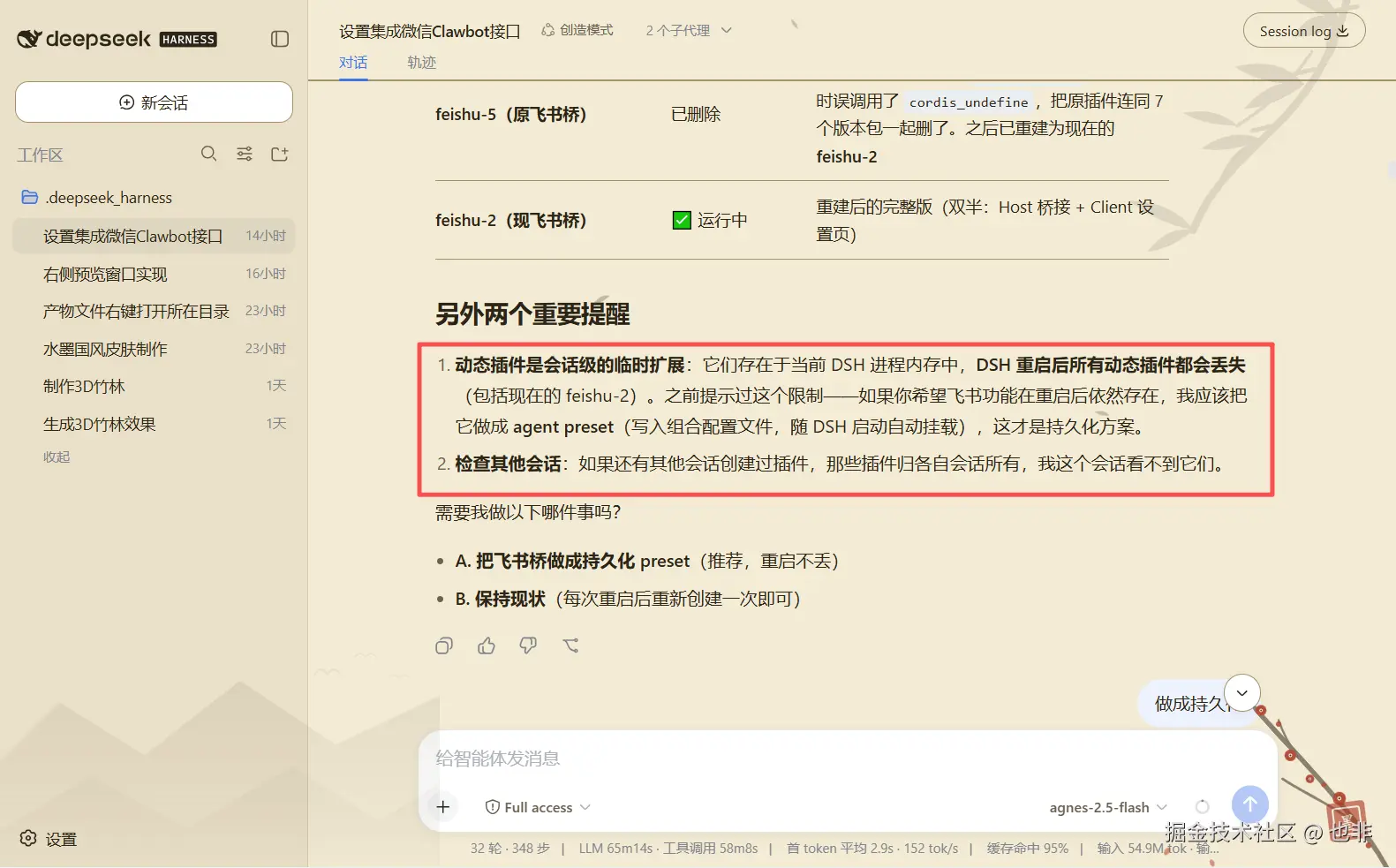Open workspace filter options sliders icon
Screen dimensions: 1396x868
(x=245, y=154)
